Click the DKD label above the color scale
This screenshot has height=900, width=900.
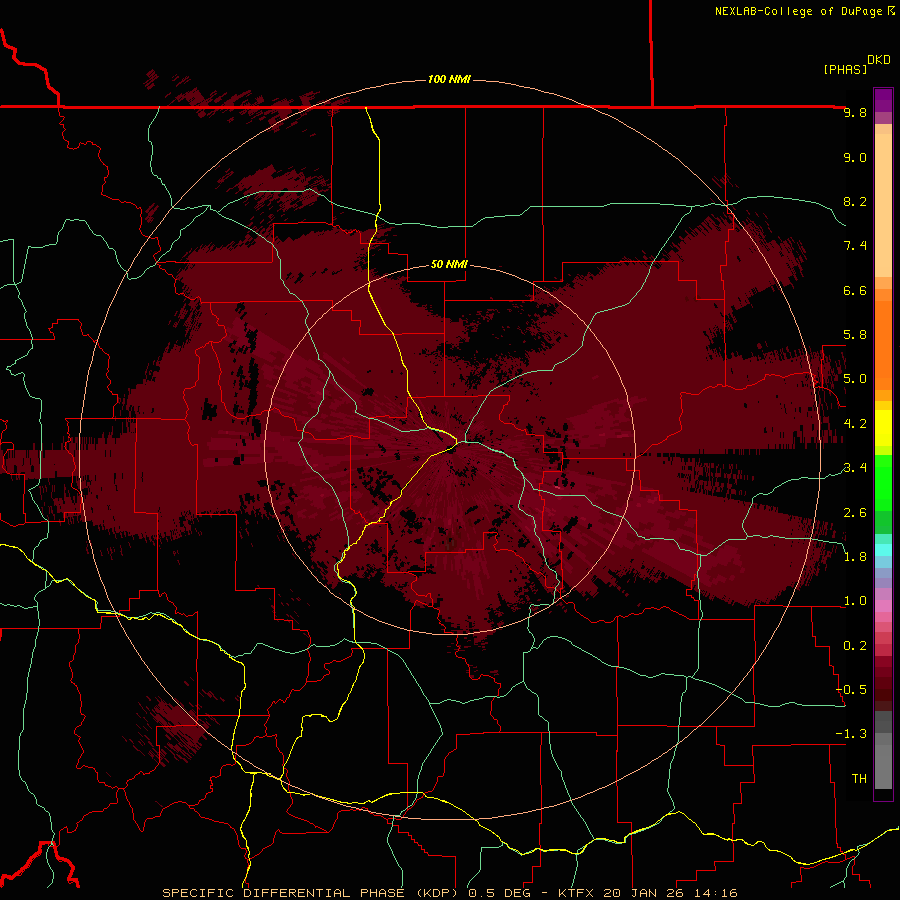(879, 60)
